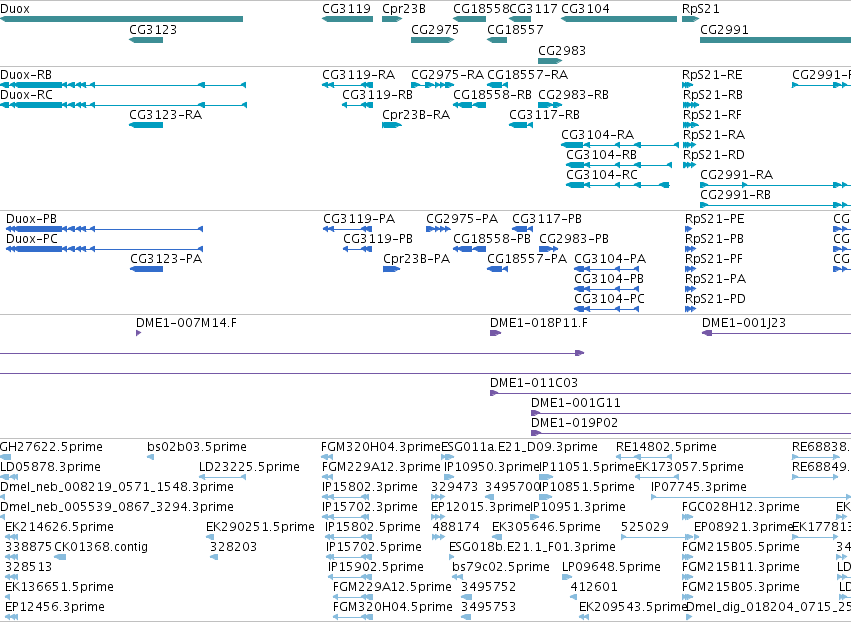Open the CG2975 gene label
This screenshot has width=851, height=622.
pos(435,29)
